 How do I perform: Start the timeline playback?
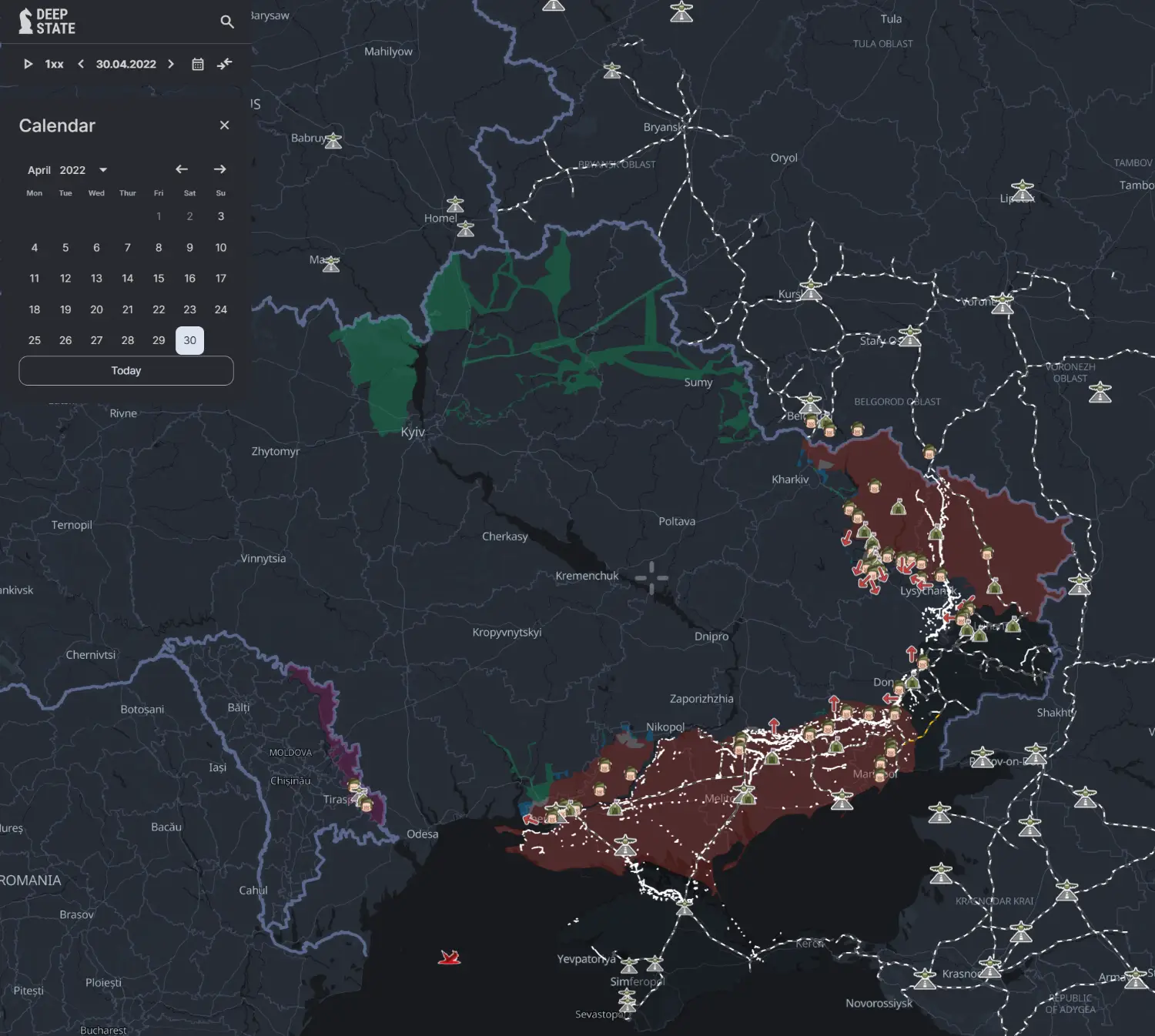coord(28,64)
